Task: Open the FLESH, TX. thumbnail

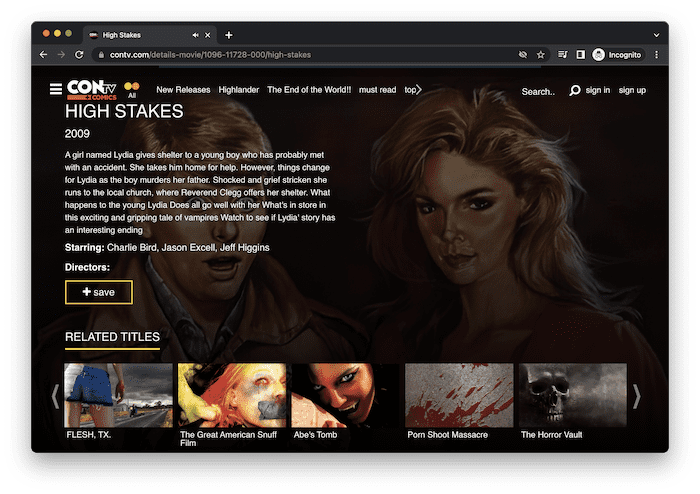Action: click(x=118, y=395)
